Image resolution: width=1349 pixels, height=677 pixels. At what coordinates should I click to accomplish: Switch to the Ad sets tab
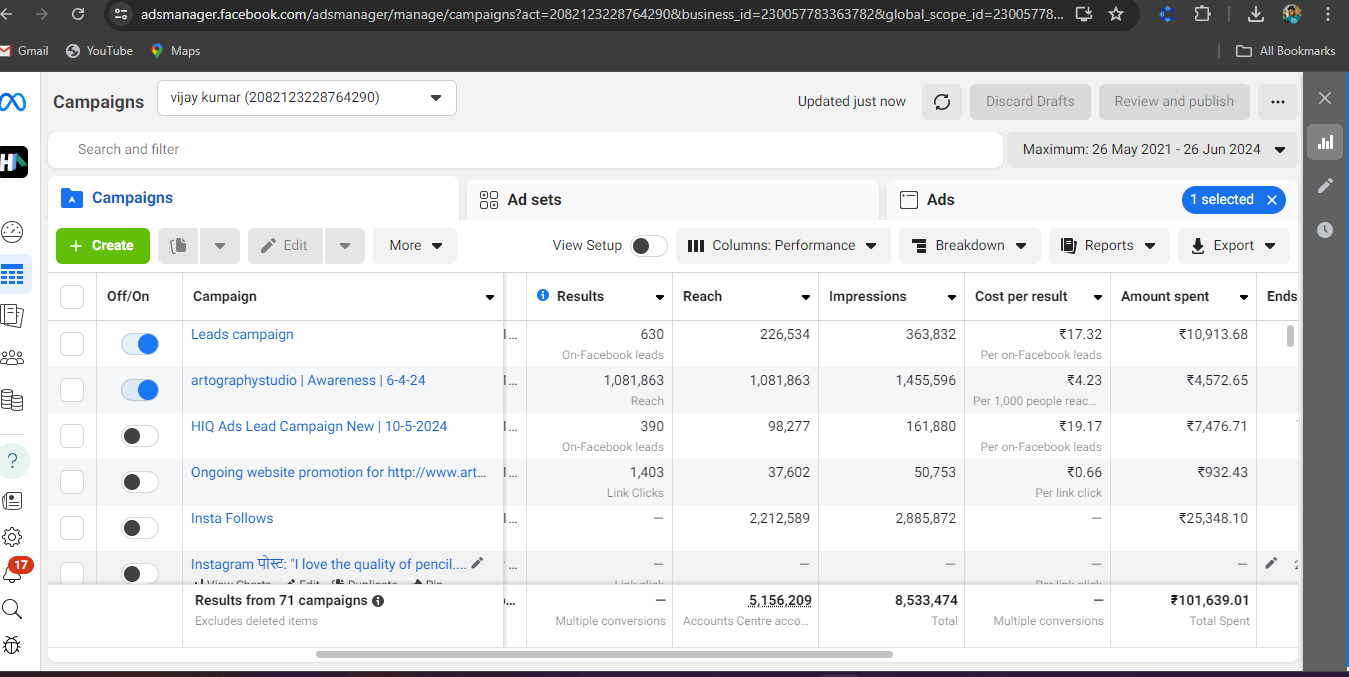[534, 200]
